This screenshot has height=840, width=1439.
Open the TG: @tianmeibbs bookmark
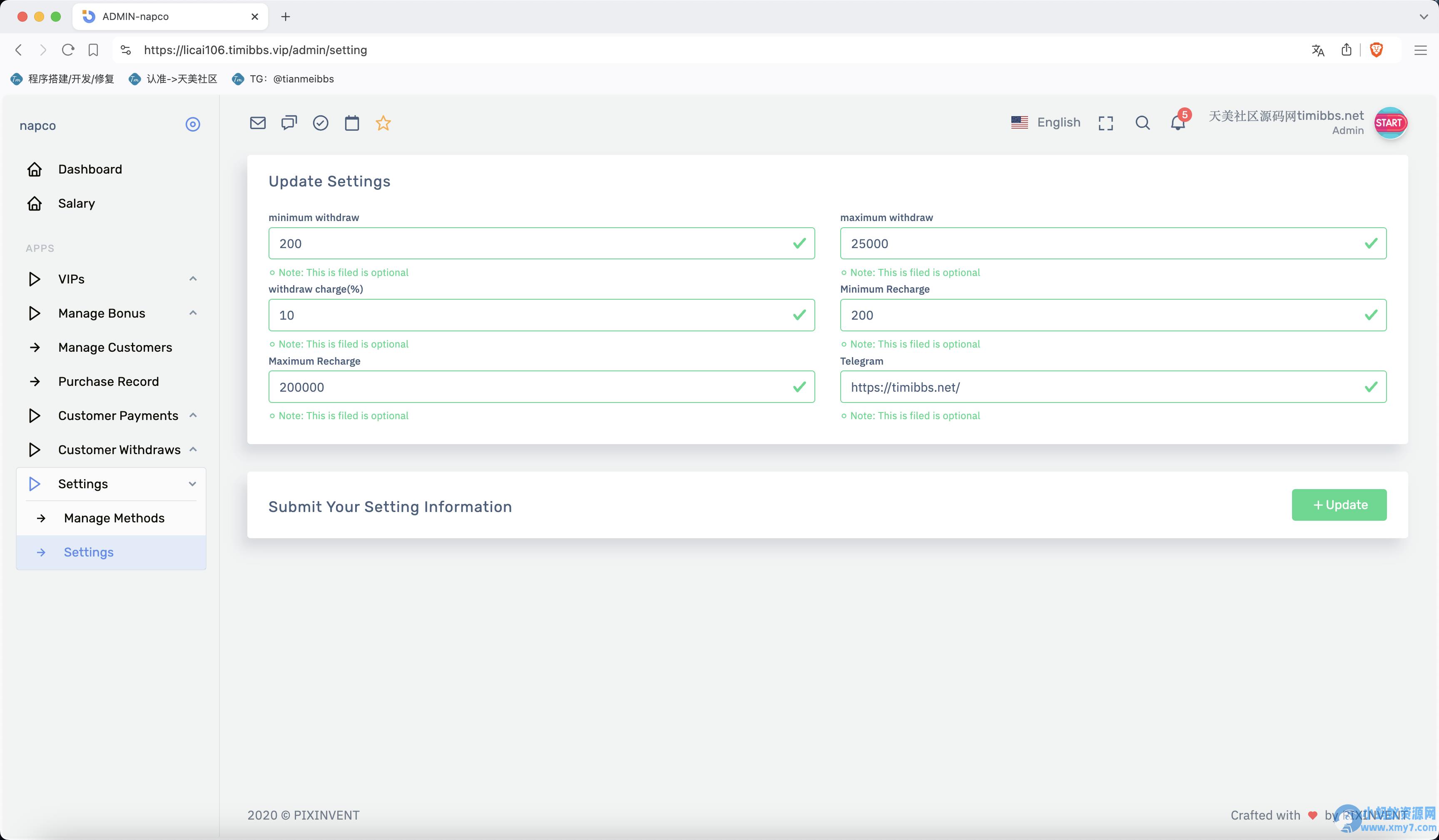click(x=283, y=79)
